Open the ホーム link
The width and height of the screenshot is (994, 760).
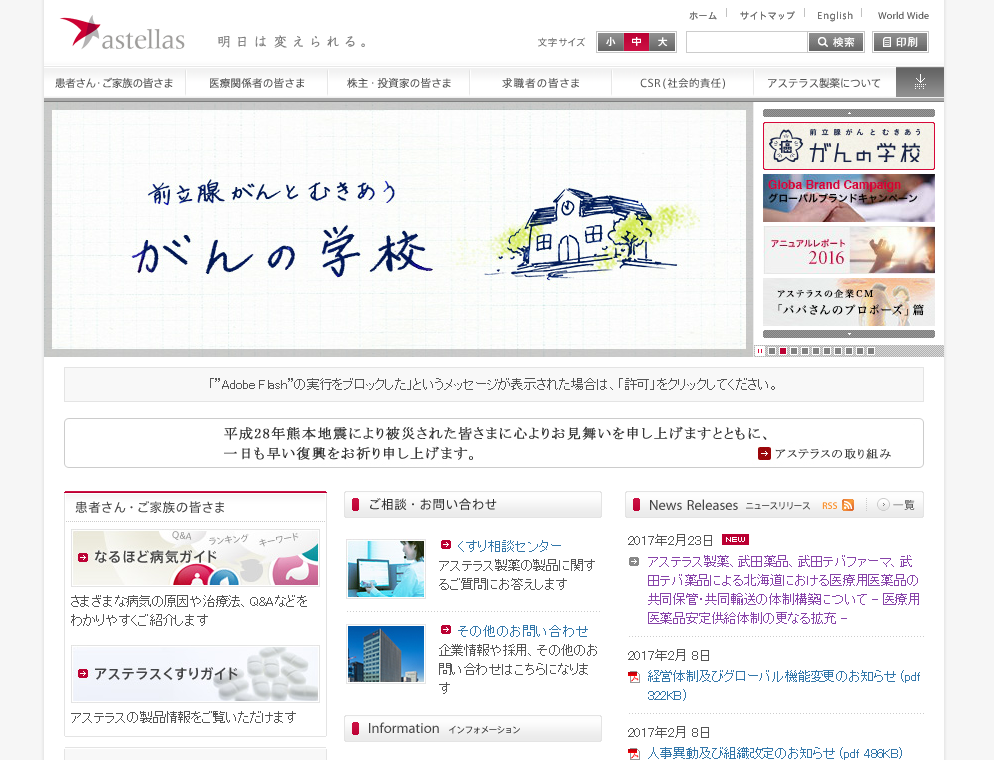click(x=703, y=15)
